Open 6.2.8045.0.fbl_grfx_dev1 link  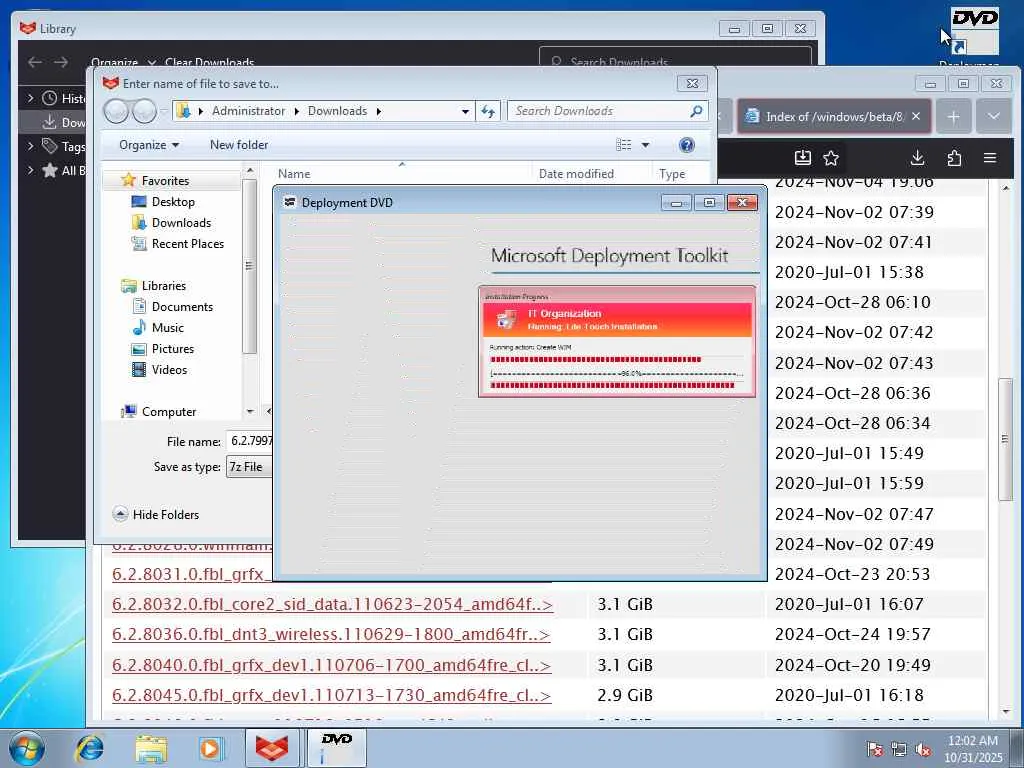[331, 695]
